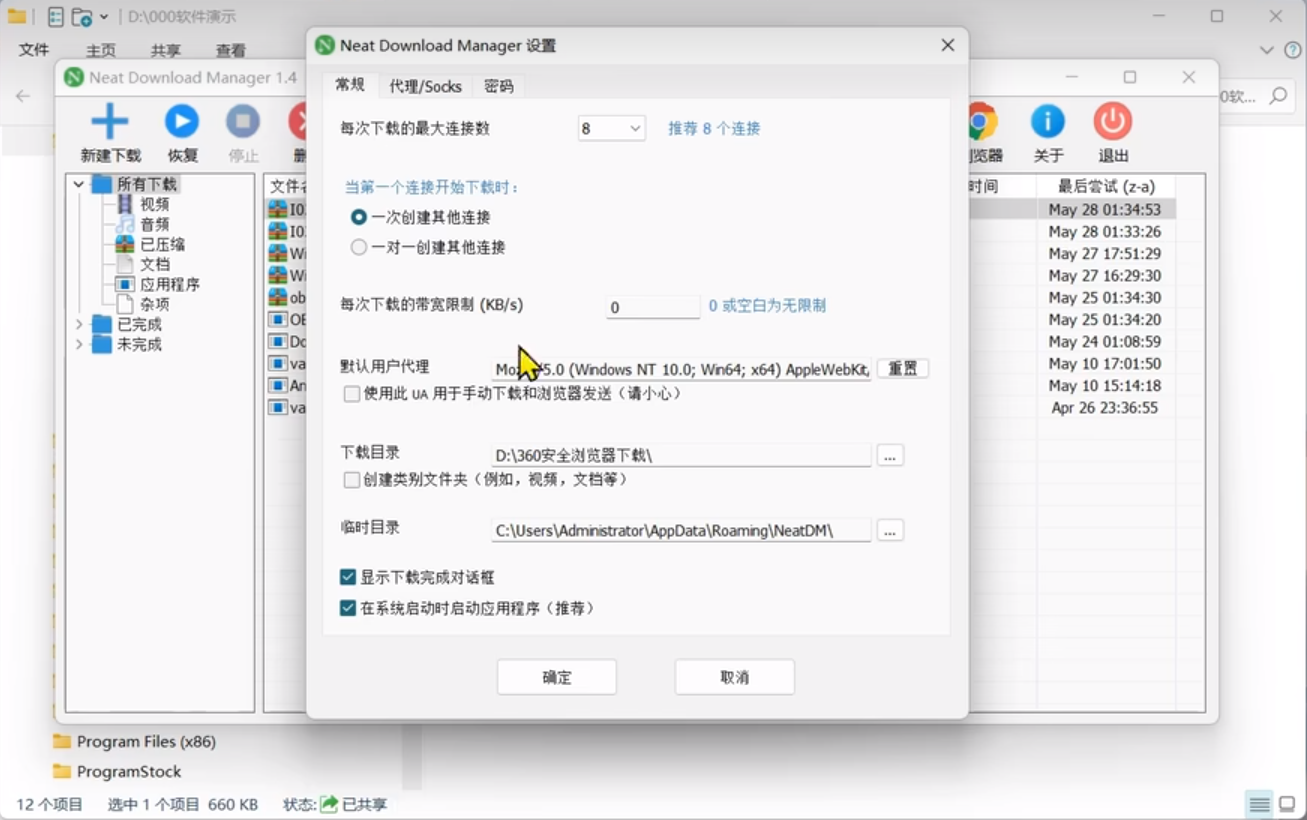1307x820 pixels.
Task: Click 推荐 8 个连接 hint text
Action: 714,128
